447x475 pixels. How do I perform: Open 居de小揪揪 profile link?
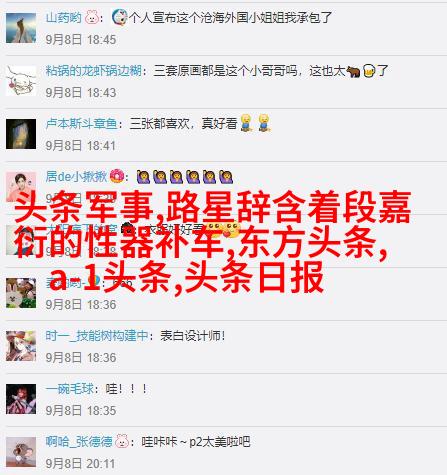pos(76,176)
